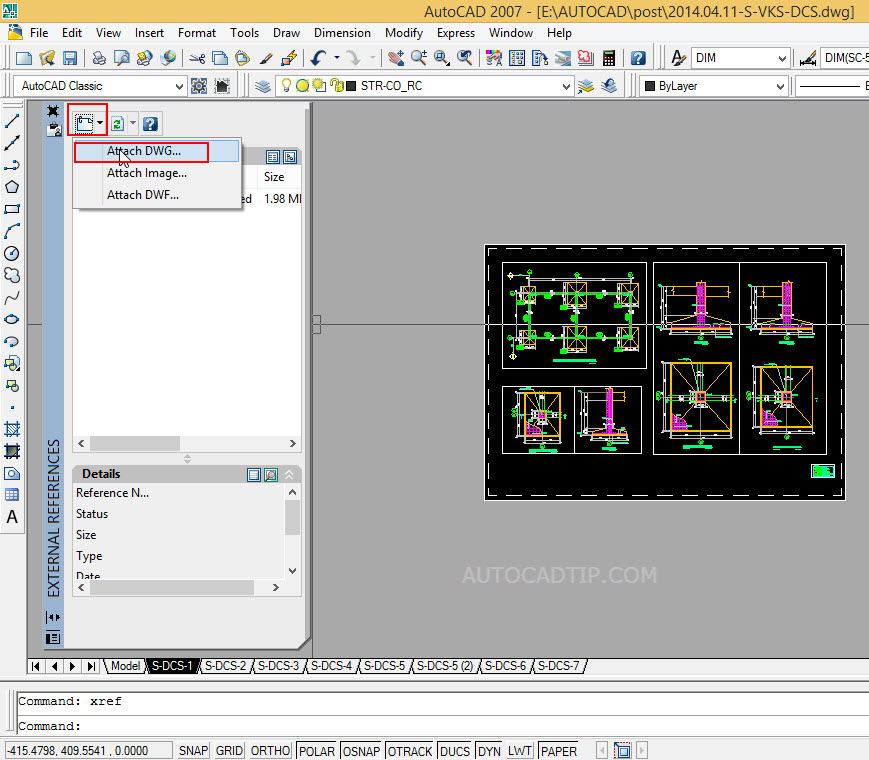Enable ORTHO mode in the status bar
This screenshot has width=869, height=760.
point(269,750)
